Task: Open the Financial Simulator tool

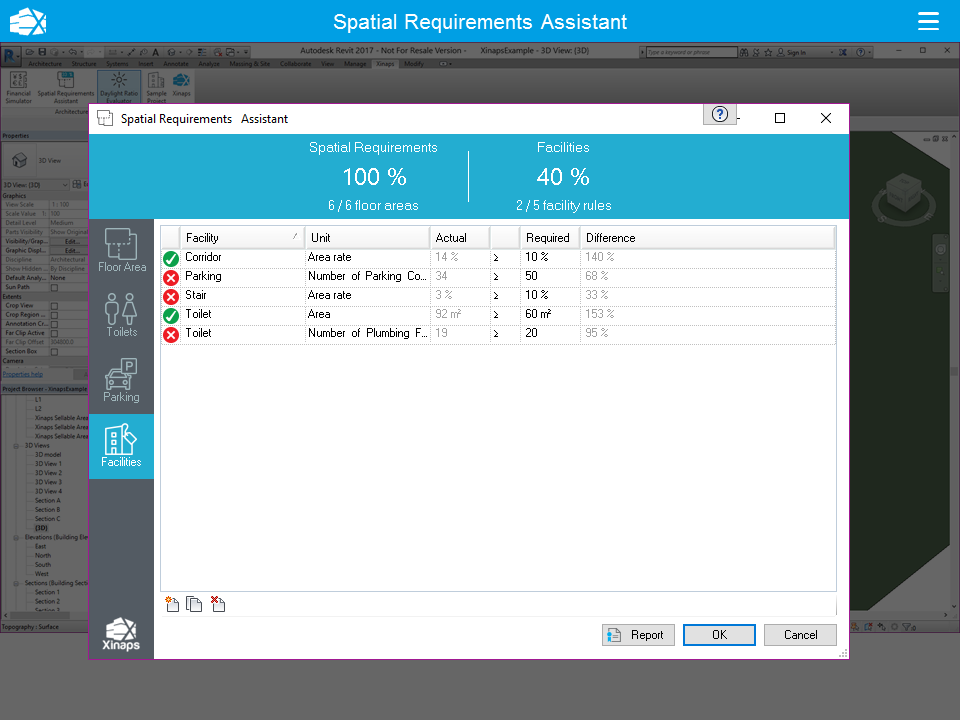Action: tap(18, 87)
